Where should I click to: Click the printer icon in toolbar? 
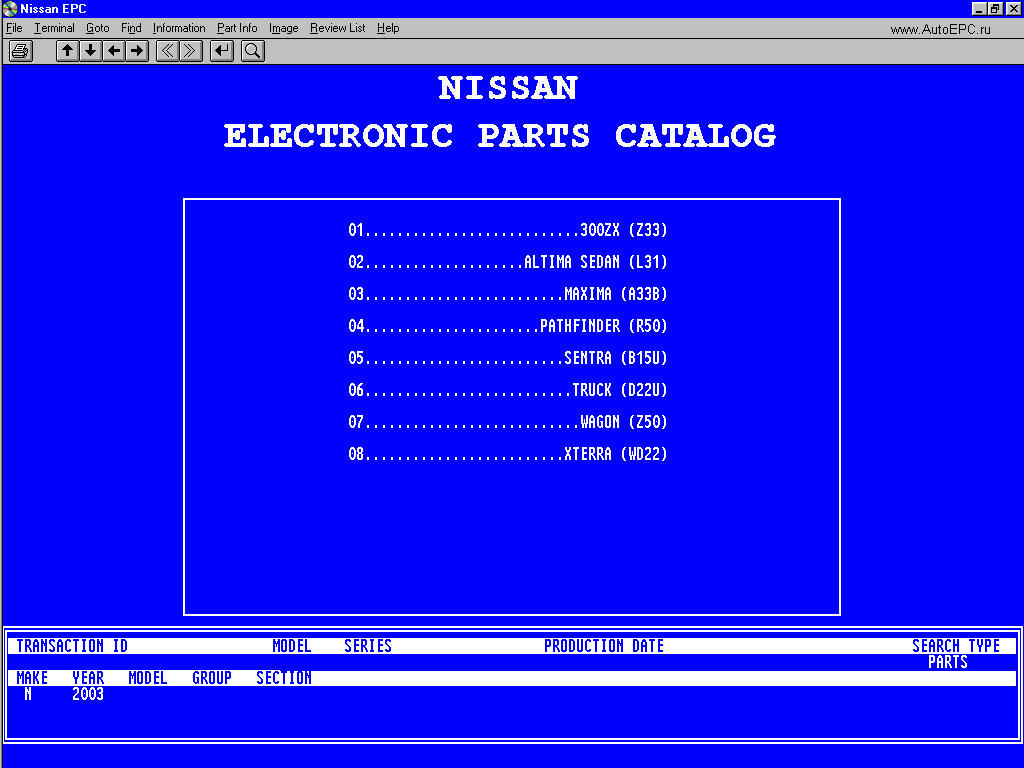[x=20, y=51]
